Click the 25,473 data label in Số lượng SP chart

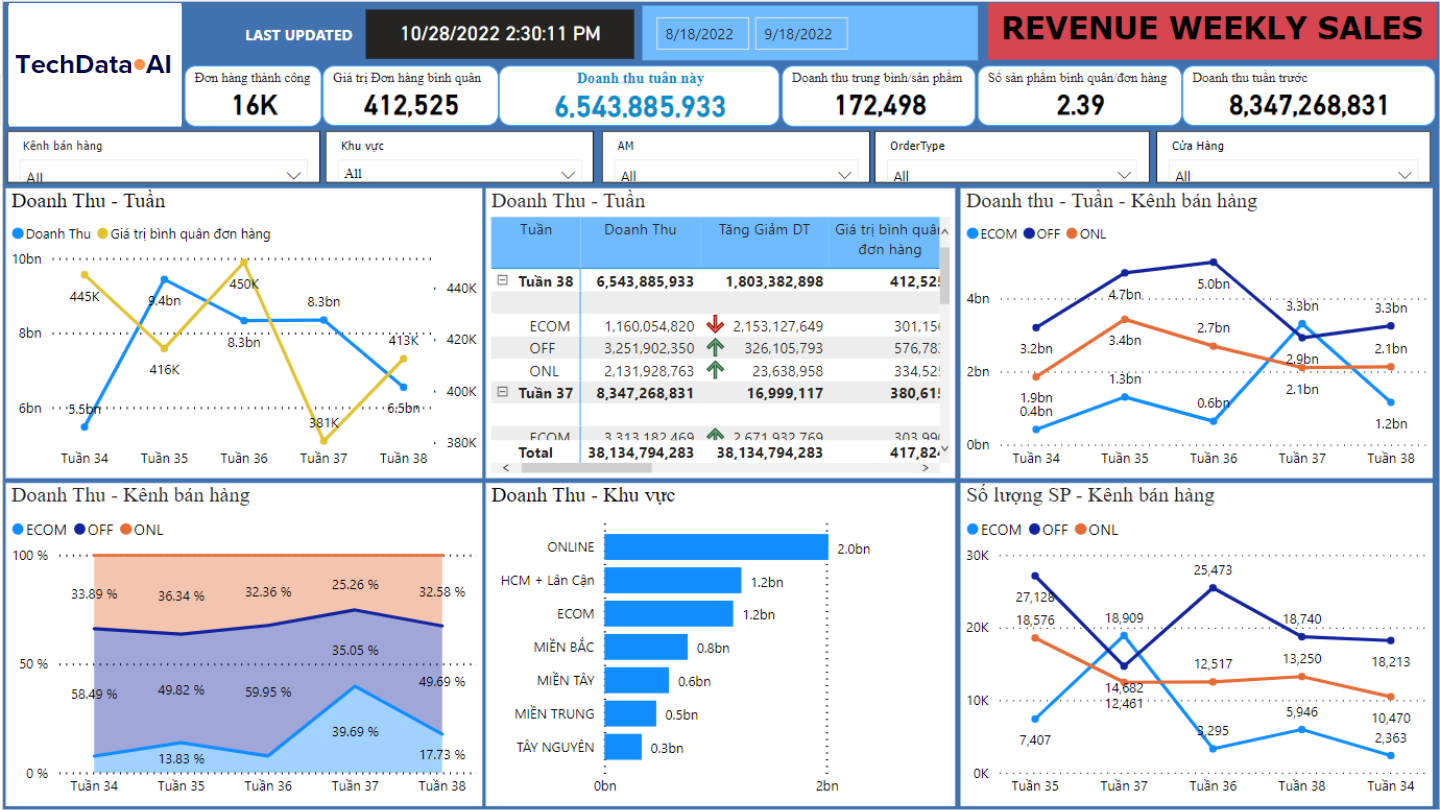pos(1214,569)
